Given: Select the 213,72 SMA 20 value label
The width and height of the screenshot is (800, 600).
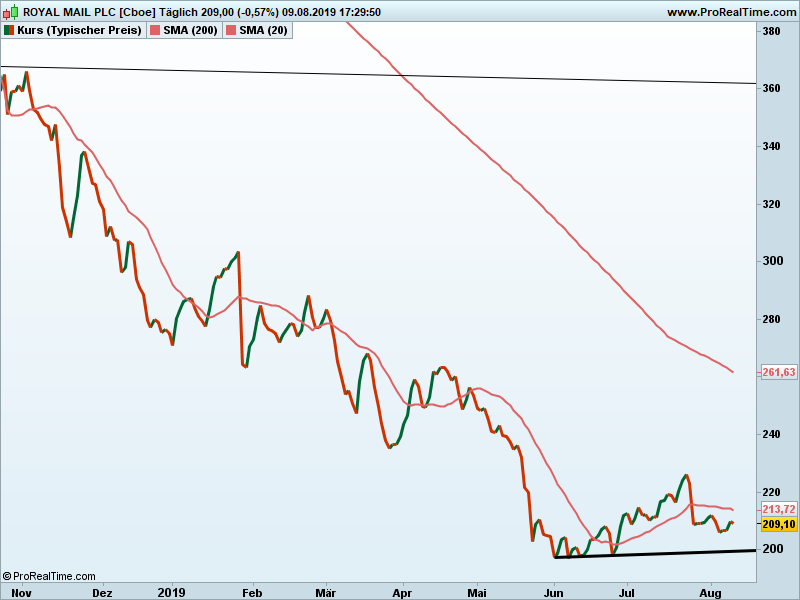Looking at the screenshot, I should pos(778,510).
